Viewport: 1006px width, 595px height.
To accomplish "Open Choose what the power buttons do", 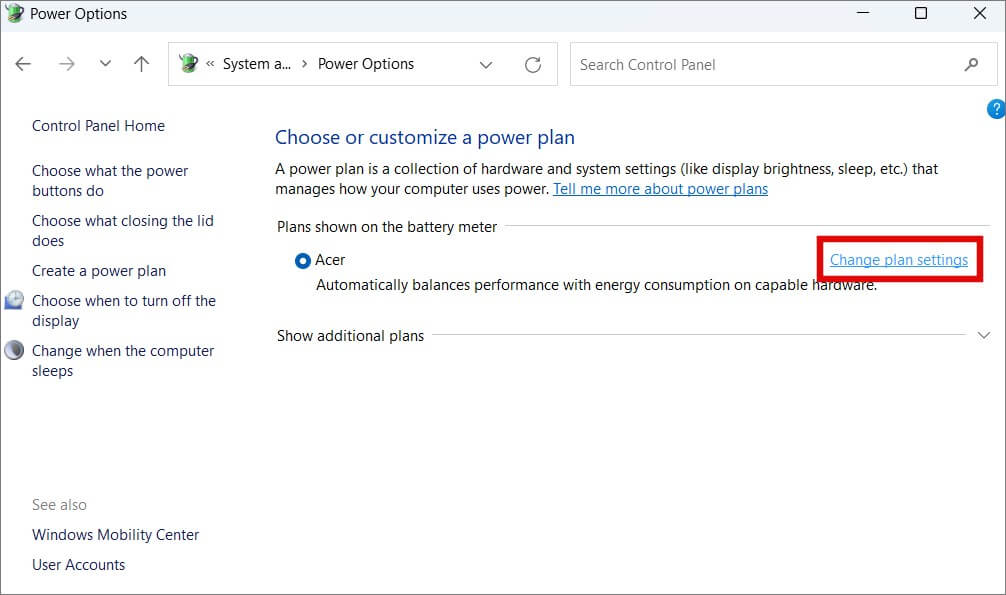I will (x=110, y=181).
